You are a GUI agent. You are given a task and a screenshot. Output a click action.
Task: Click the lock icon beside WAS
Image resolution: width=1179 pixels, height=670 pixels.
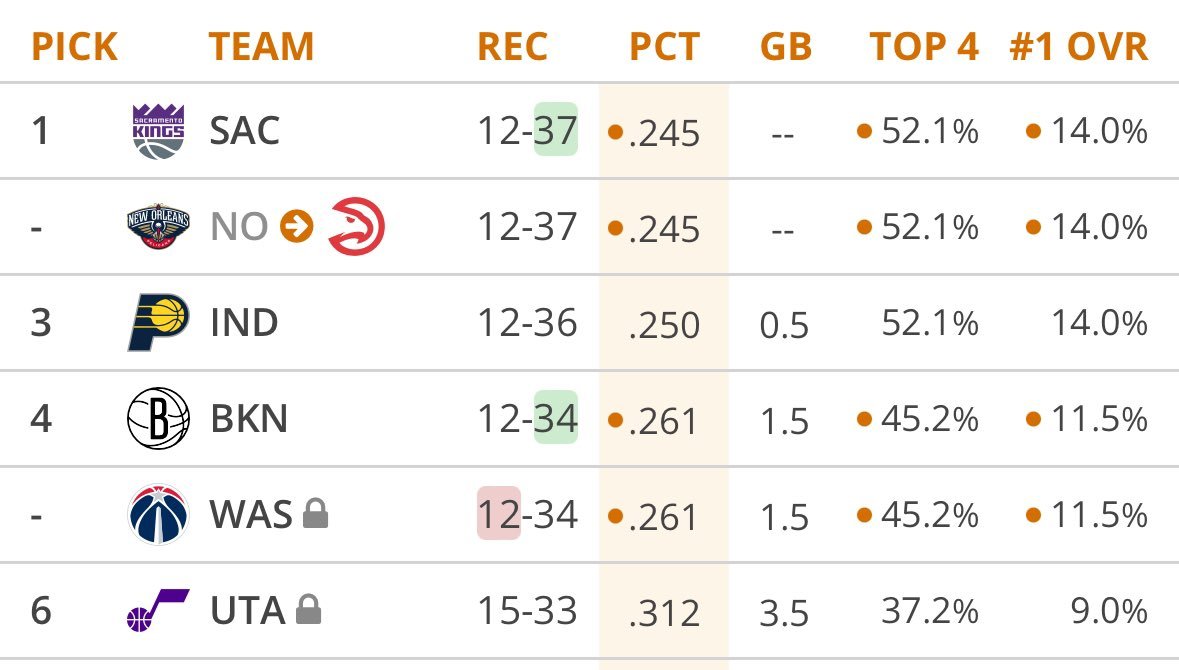click(315, 515)
